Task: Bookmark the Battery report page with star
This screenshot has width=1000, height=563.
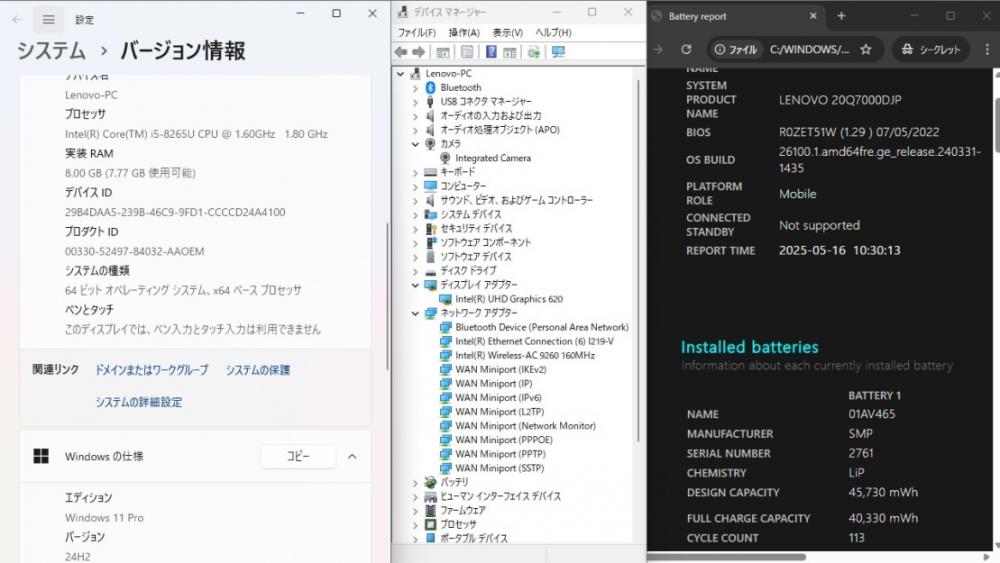Action: click(865, 49)
